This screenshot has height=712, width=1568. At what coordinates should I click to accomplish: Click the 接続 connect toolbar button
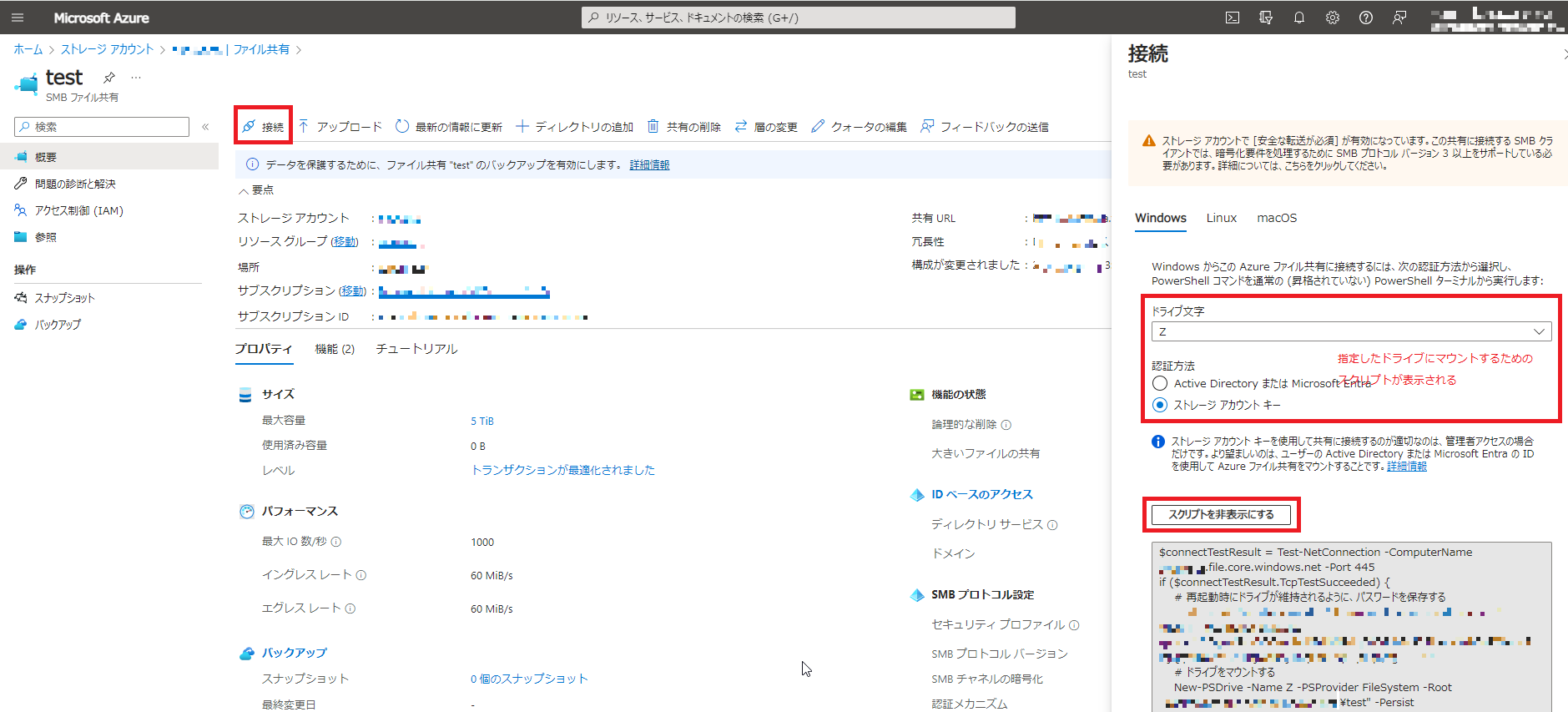263,127
